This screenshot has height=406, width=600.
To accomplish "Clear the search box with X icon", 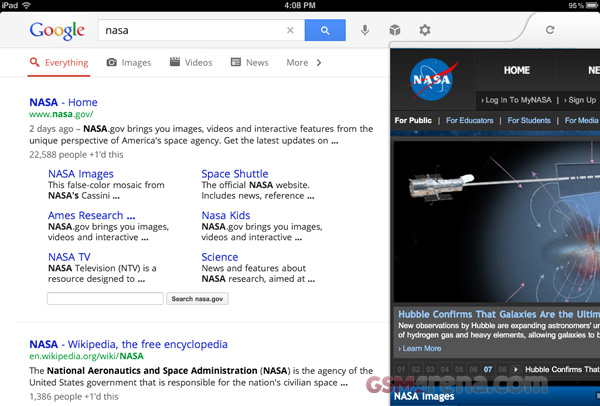I will coord(290,30).
